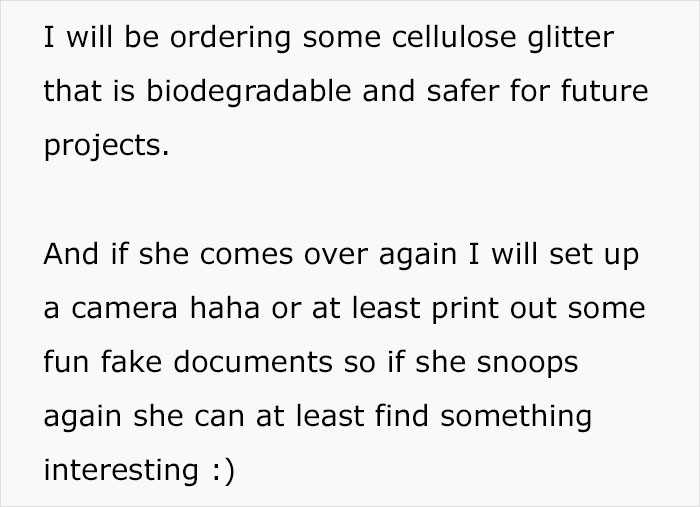The height and width of the screenshot is (507, 700).
Task: Click the word "safer" in second line
Action: (462, 91)
